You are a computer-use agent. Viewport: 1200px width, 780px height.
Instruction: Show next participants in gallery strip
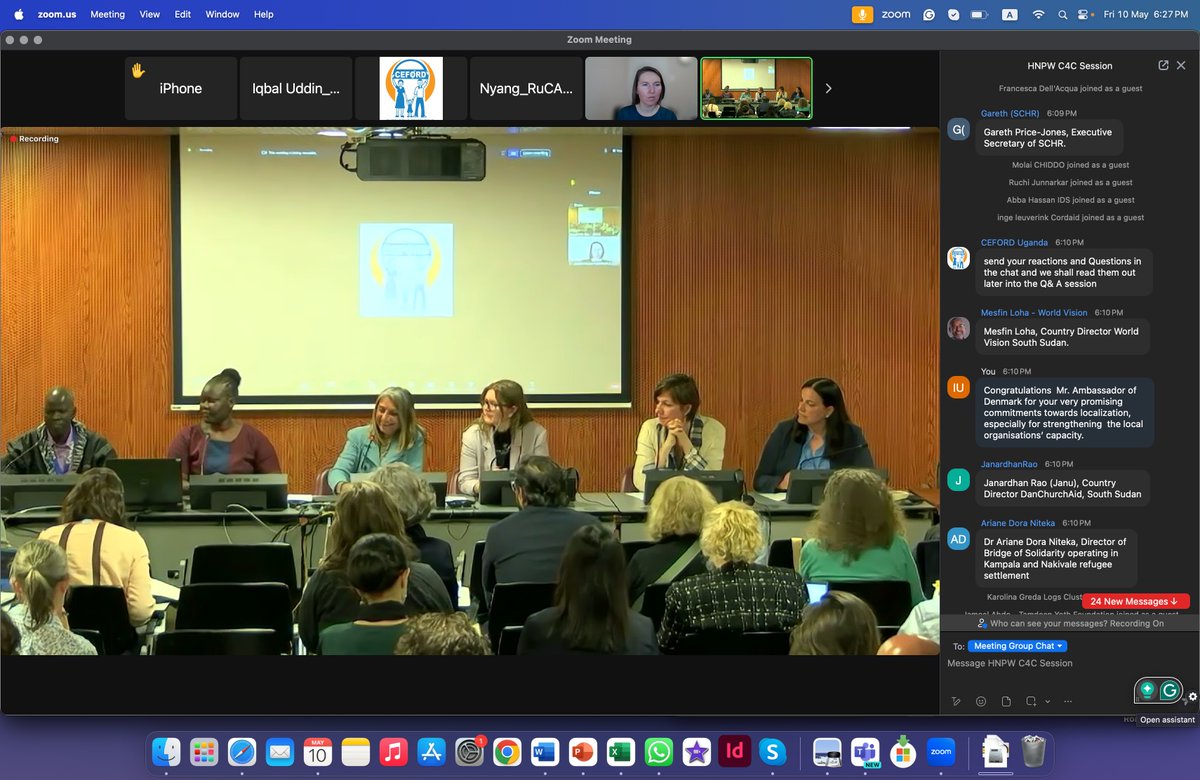[828, 88]
